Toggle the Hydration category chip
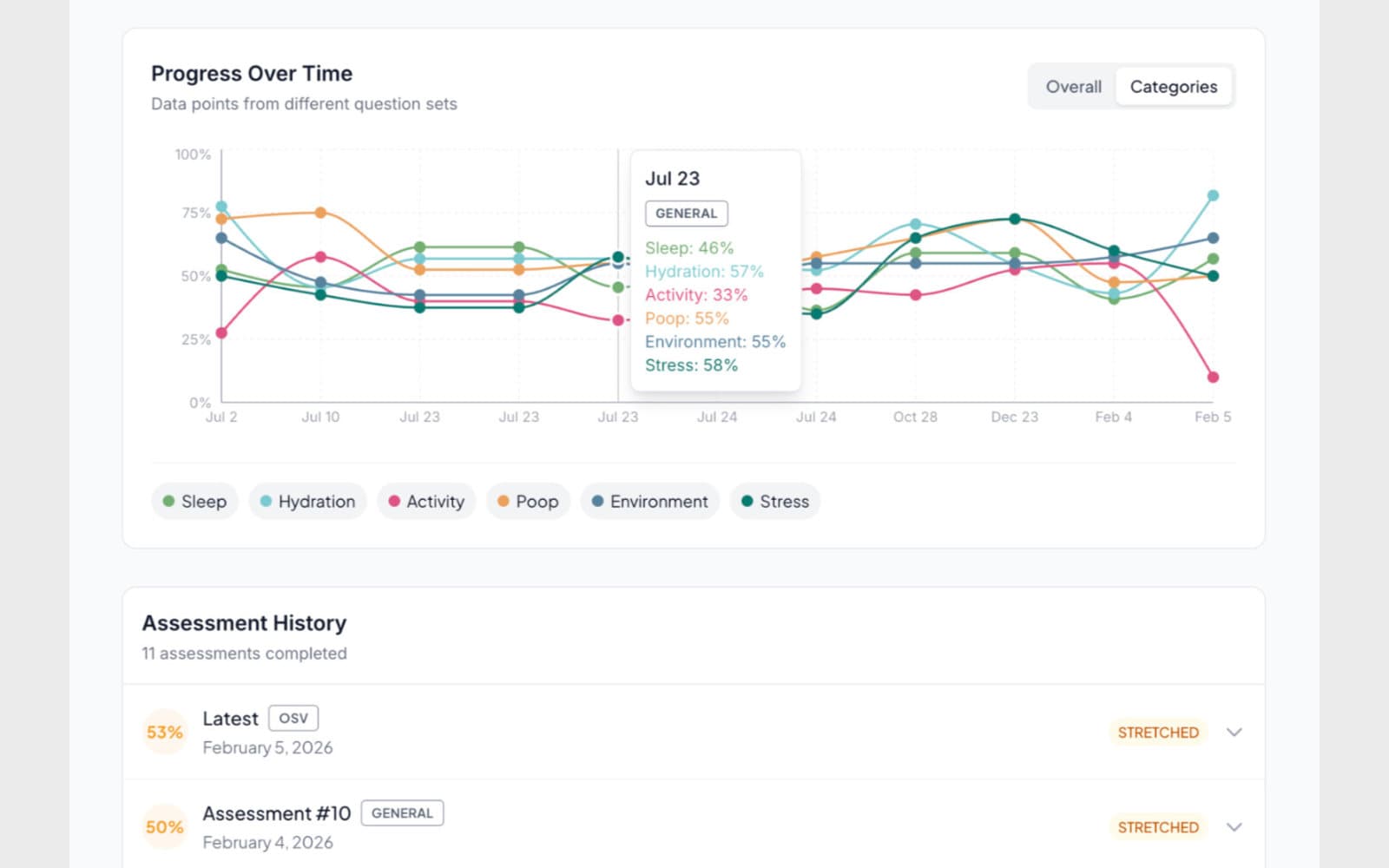The image size is (1389, 868). click(x=307, y=501)
